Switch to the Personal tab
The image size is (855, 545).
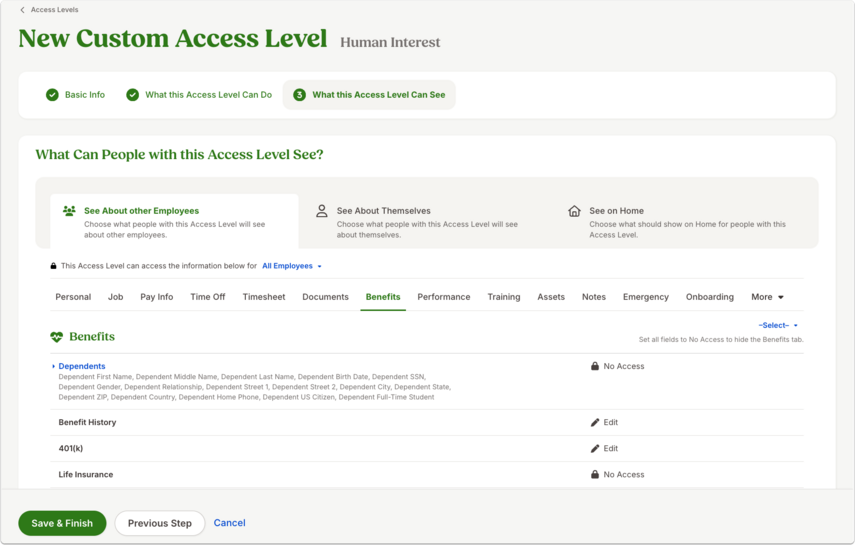[73, 297]
